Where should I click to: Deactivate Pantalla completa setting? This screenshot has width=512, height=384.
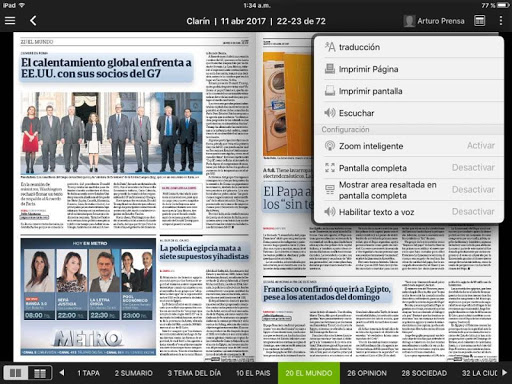pyautogui.click(x=473, y=168)
